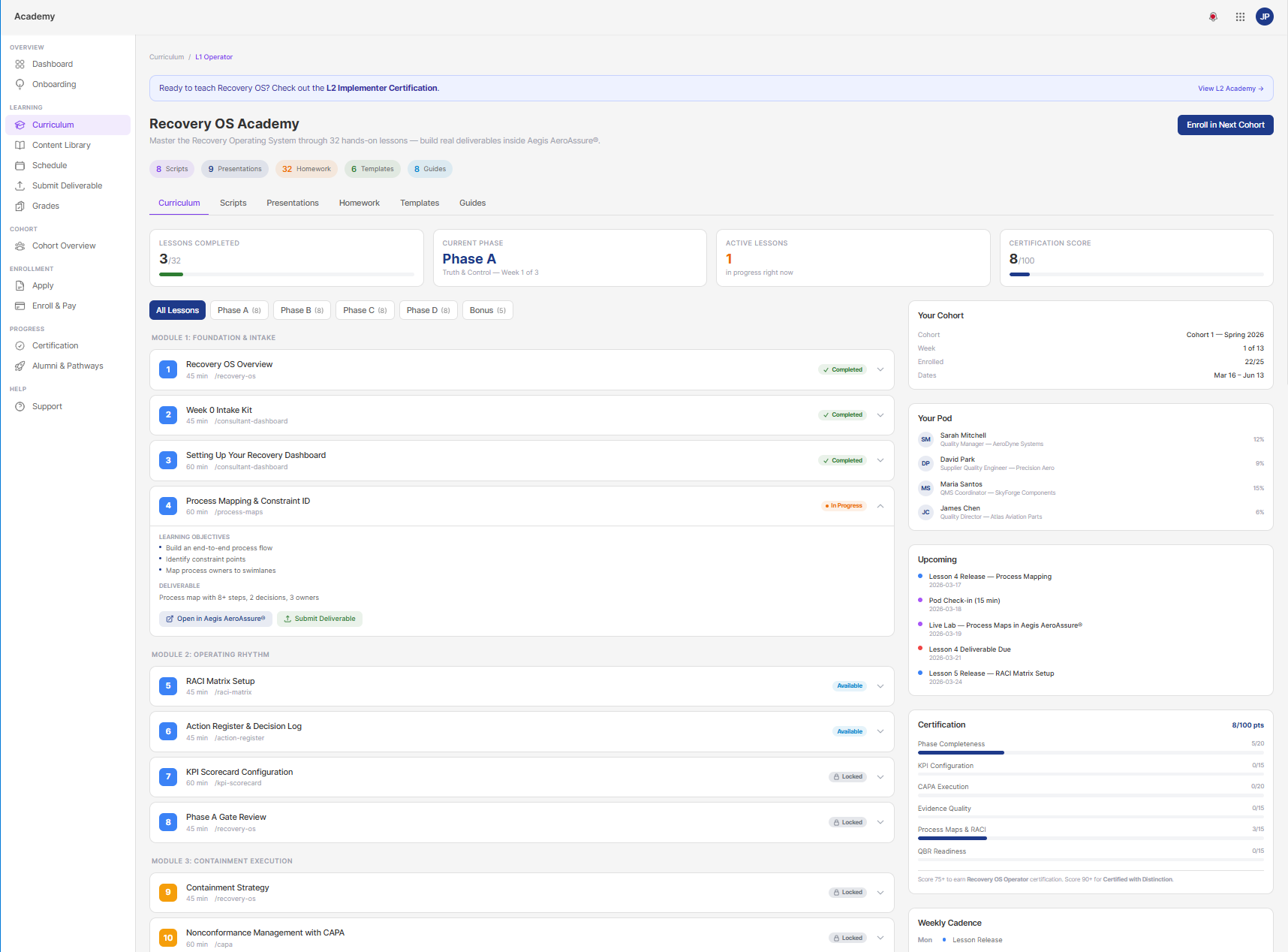Viewport: 1288px width, 952px height.
Task: Click Open in Aegis AeroAssure button
Action: point(215,619)
